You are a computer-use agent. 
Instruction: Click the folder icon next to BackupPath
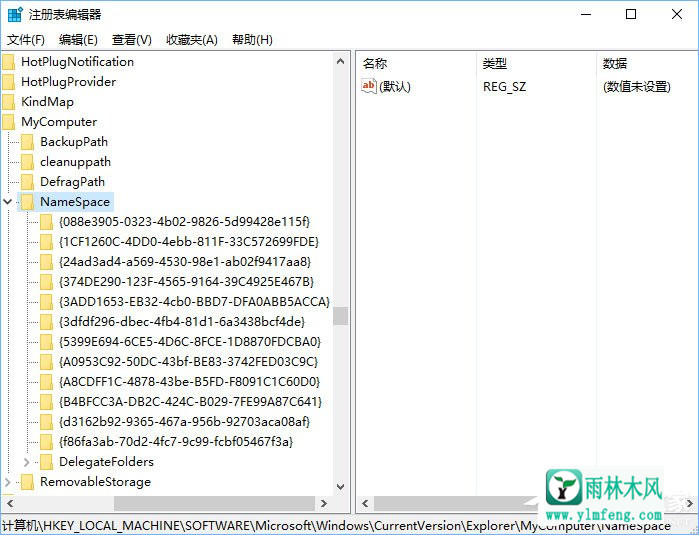[x=27, y=142]
